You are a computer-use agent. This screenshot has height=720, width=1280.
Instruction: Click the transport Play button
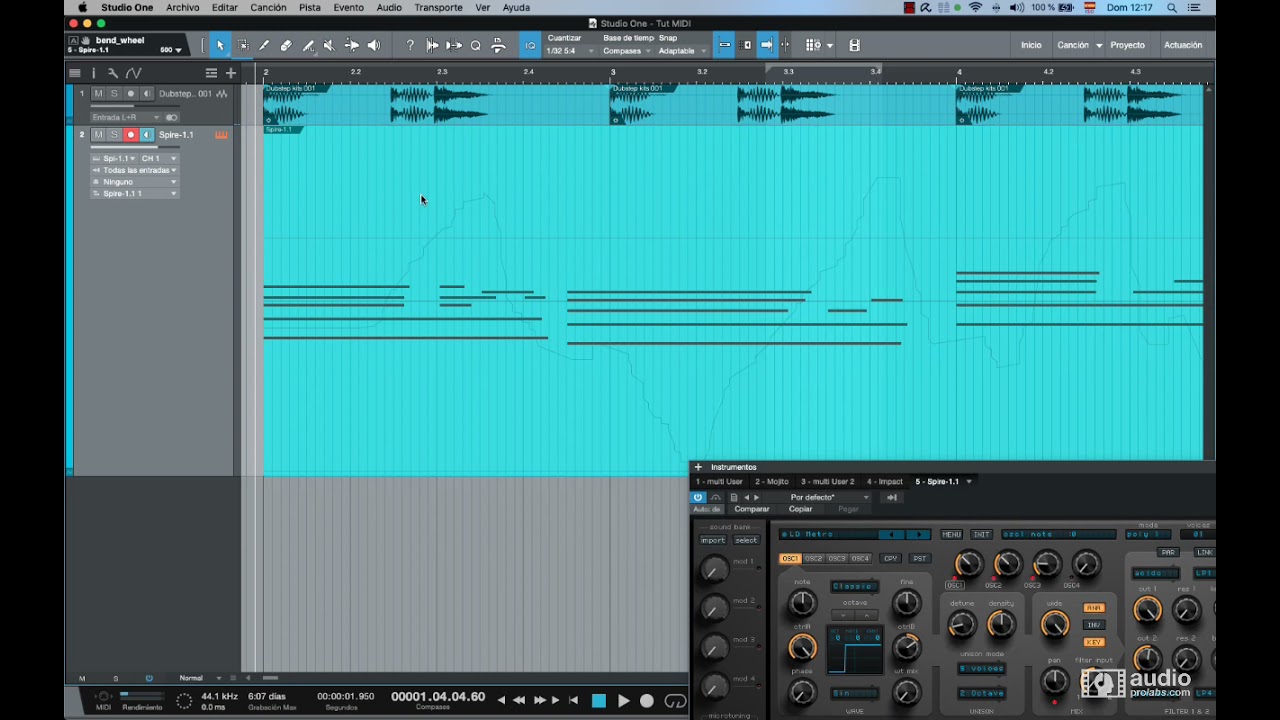click(623, 701)
